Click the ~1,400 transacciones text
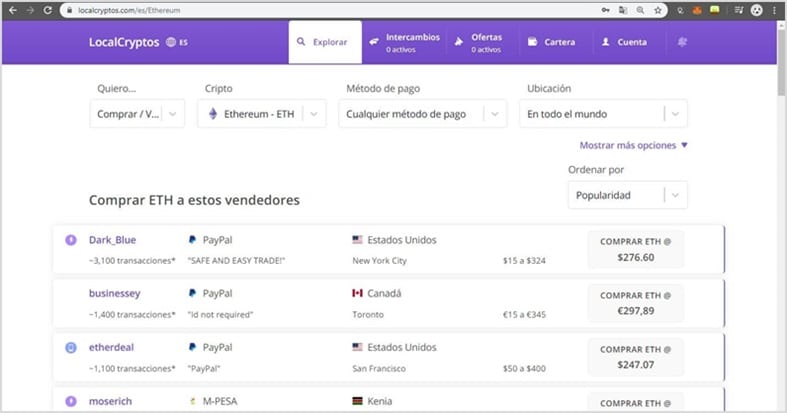This screenshot has height=413, width=787. (132, 315)
